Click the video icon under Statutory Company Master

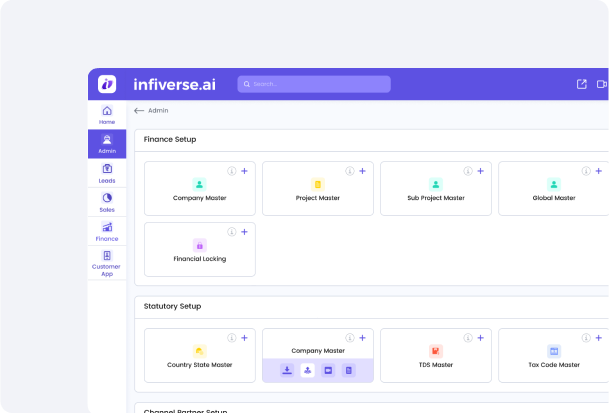(x=328, y=370)
